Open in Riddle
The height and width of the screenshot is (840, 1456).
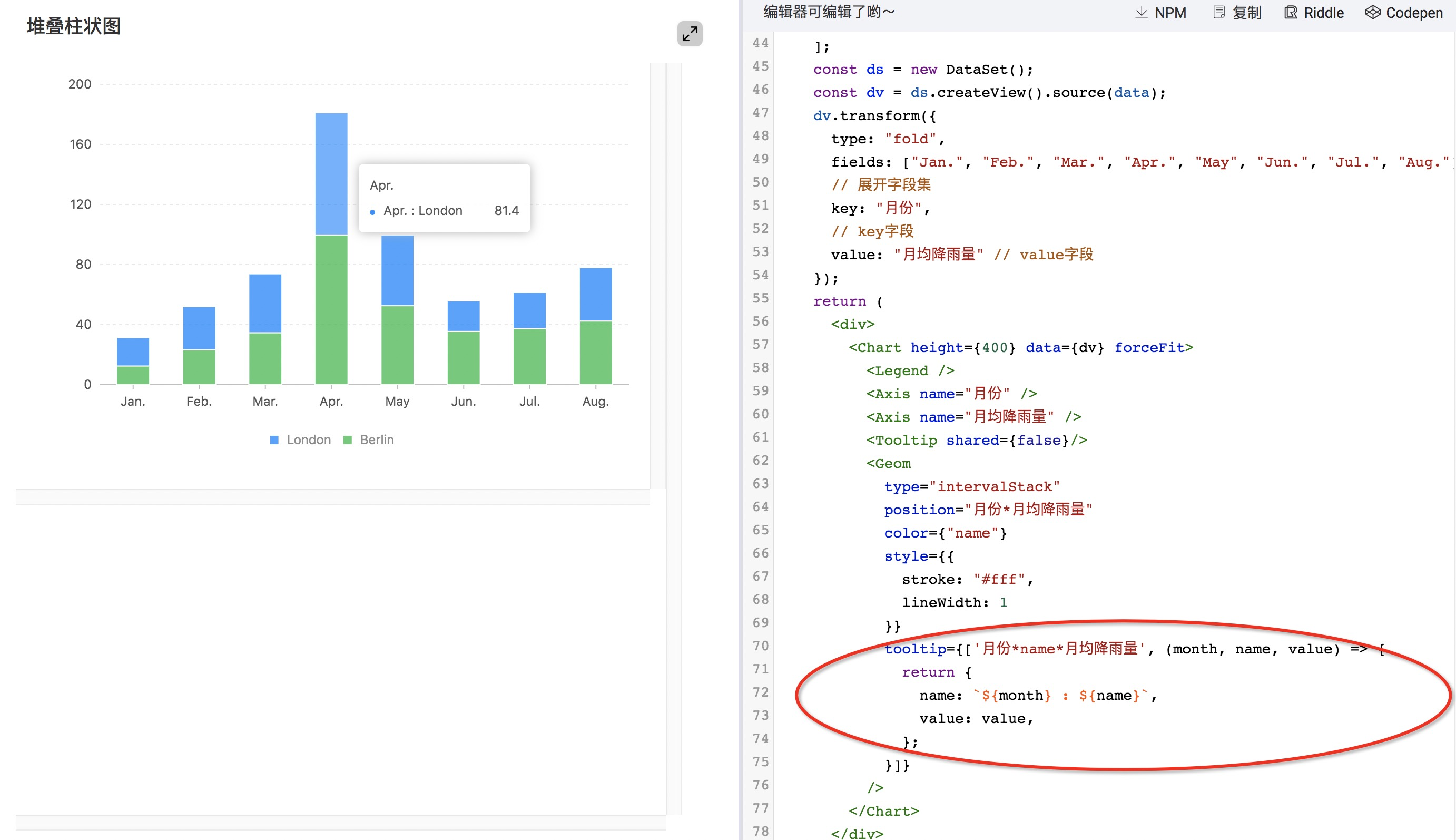coord(1323,13)
